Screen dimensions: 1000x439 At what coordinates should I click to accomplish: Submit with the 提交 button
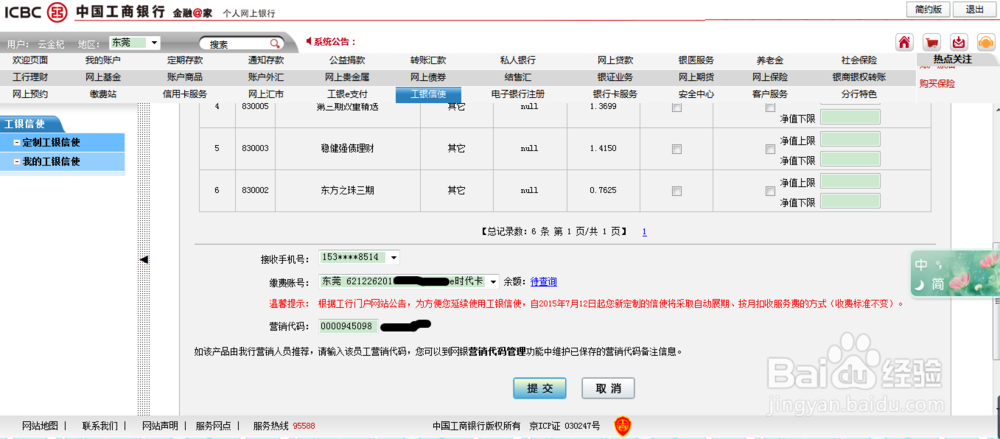540,388
